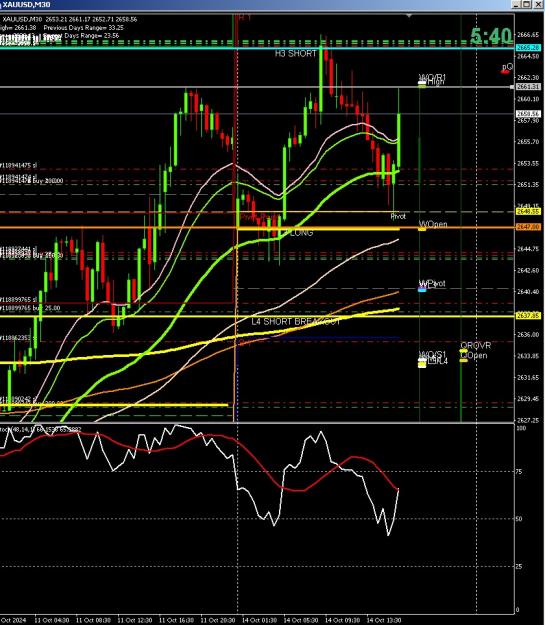The width and height of the screenshot is (545, 625).
Task: Select the yellow 2637.85 price label
Action: (x=528, y=316)
